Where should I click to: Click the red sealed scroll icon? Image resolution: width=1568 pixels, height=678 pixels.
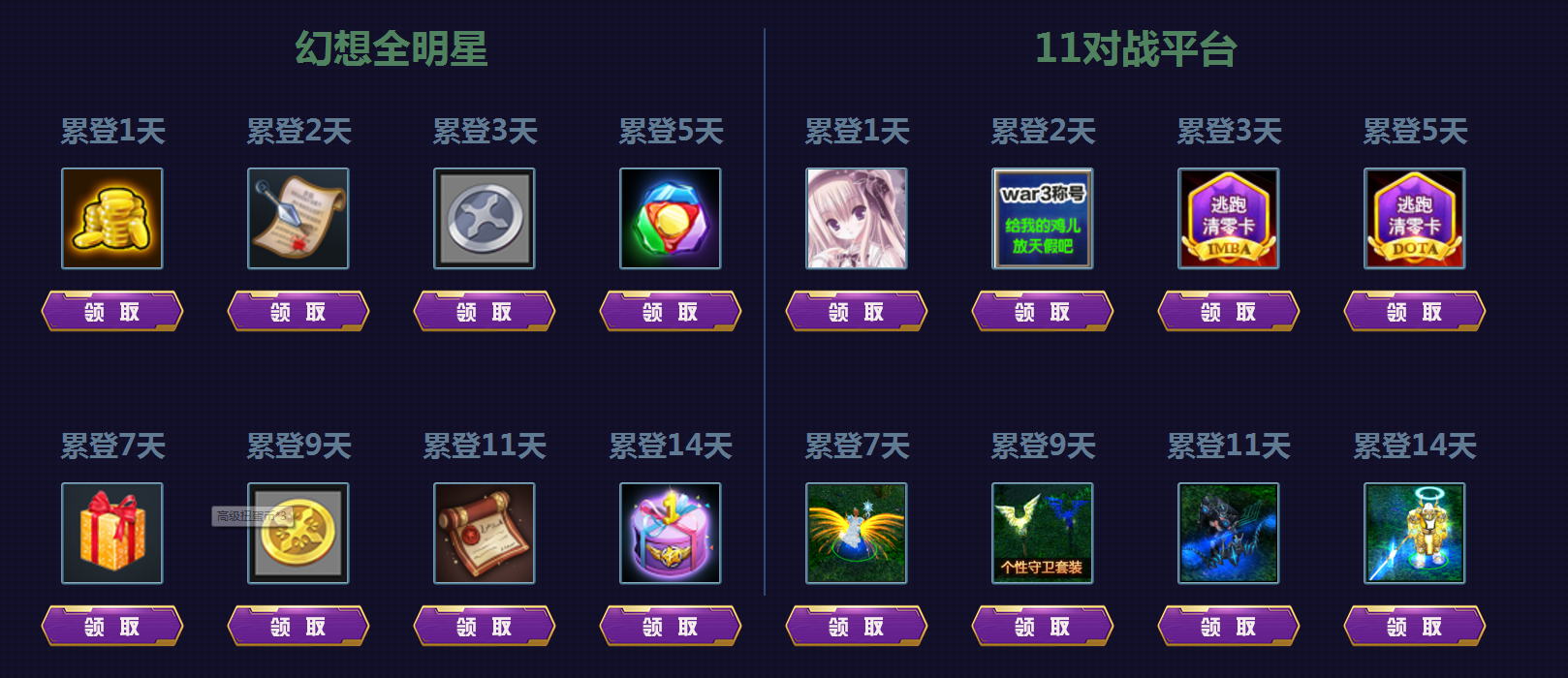pyautogui.click(x=485, y=533)
